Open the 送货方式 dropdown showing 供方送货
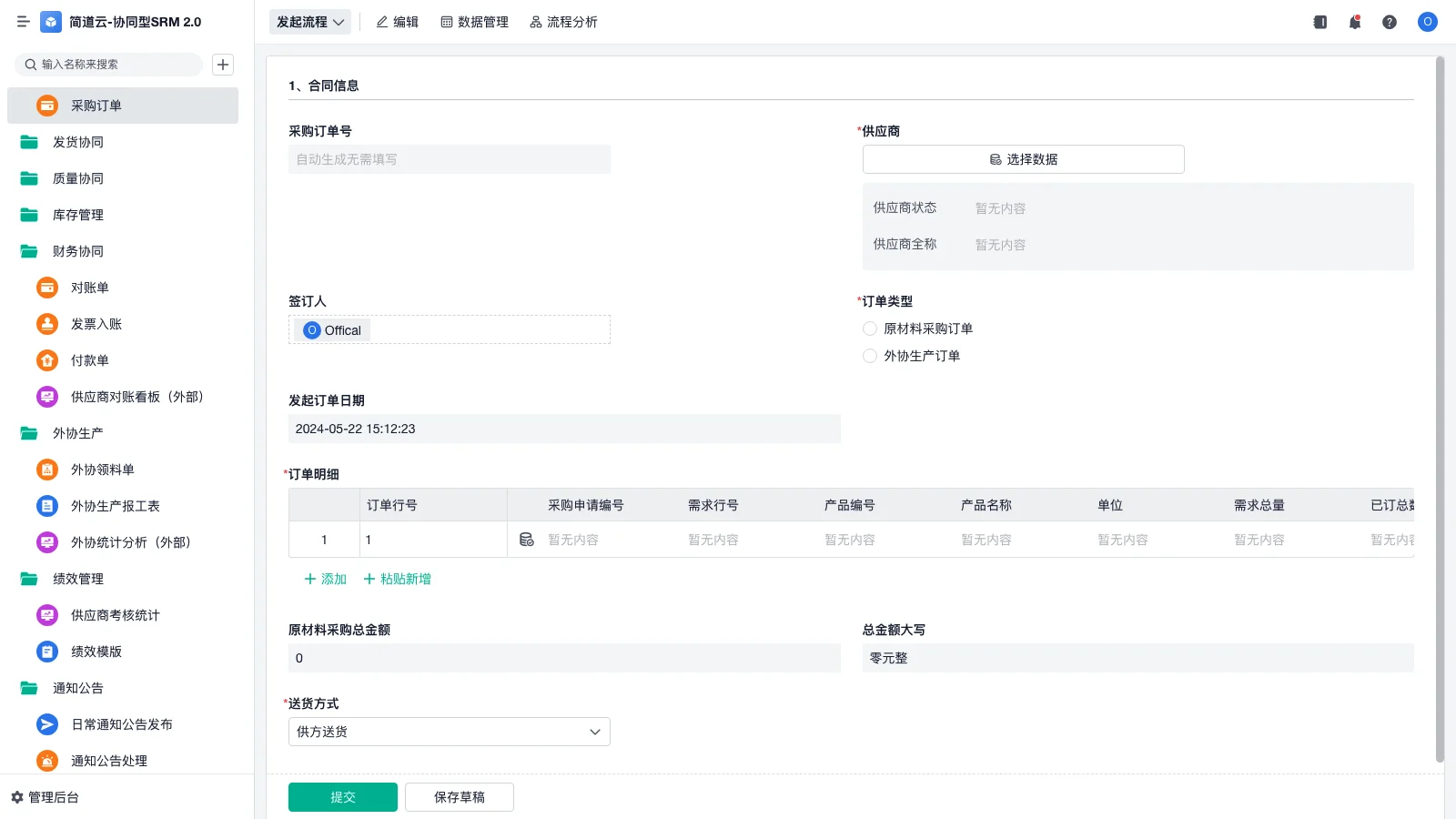Screen dimensions: 1456x819 point(450,732)
